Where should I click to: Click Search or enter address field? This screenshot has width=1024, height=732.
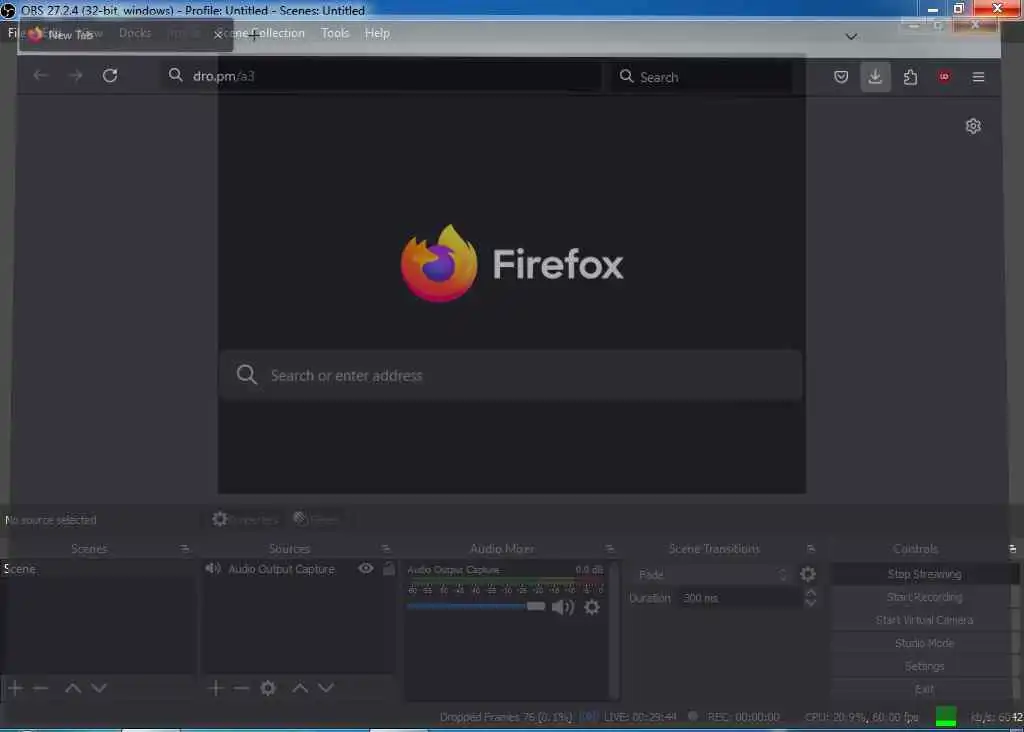[x=511, y=375]
